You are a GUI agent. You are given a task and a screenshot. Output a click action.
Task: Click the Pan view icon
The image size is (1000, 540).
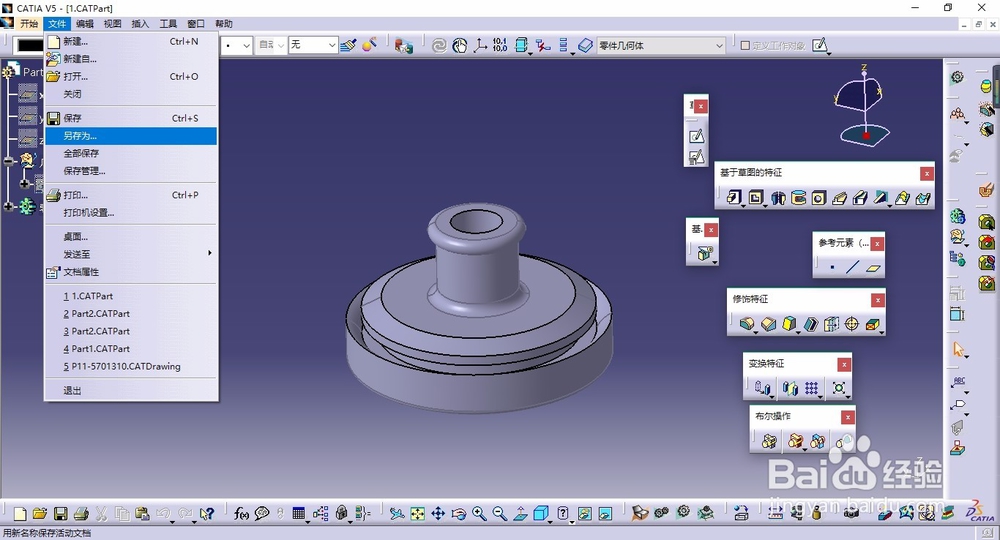[438, 513]
